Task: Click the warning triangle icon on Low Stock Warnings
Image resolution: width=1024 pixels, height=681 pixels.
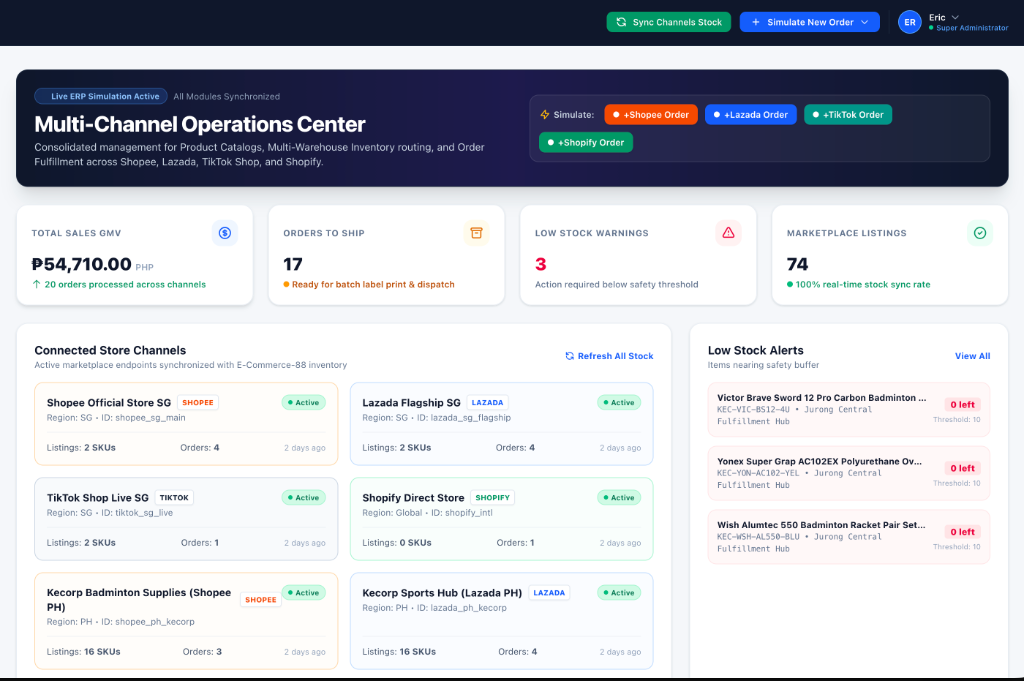Action: point(728,233)
